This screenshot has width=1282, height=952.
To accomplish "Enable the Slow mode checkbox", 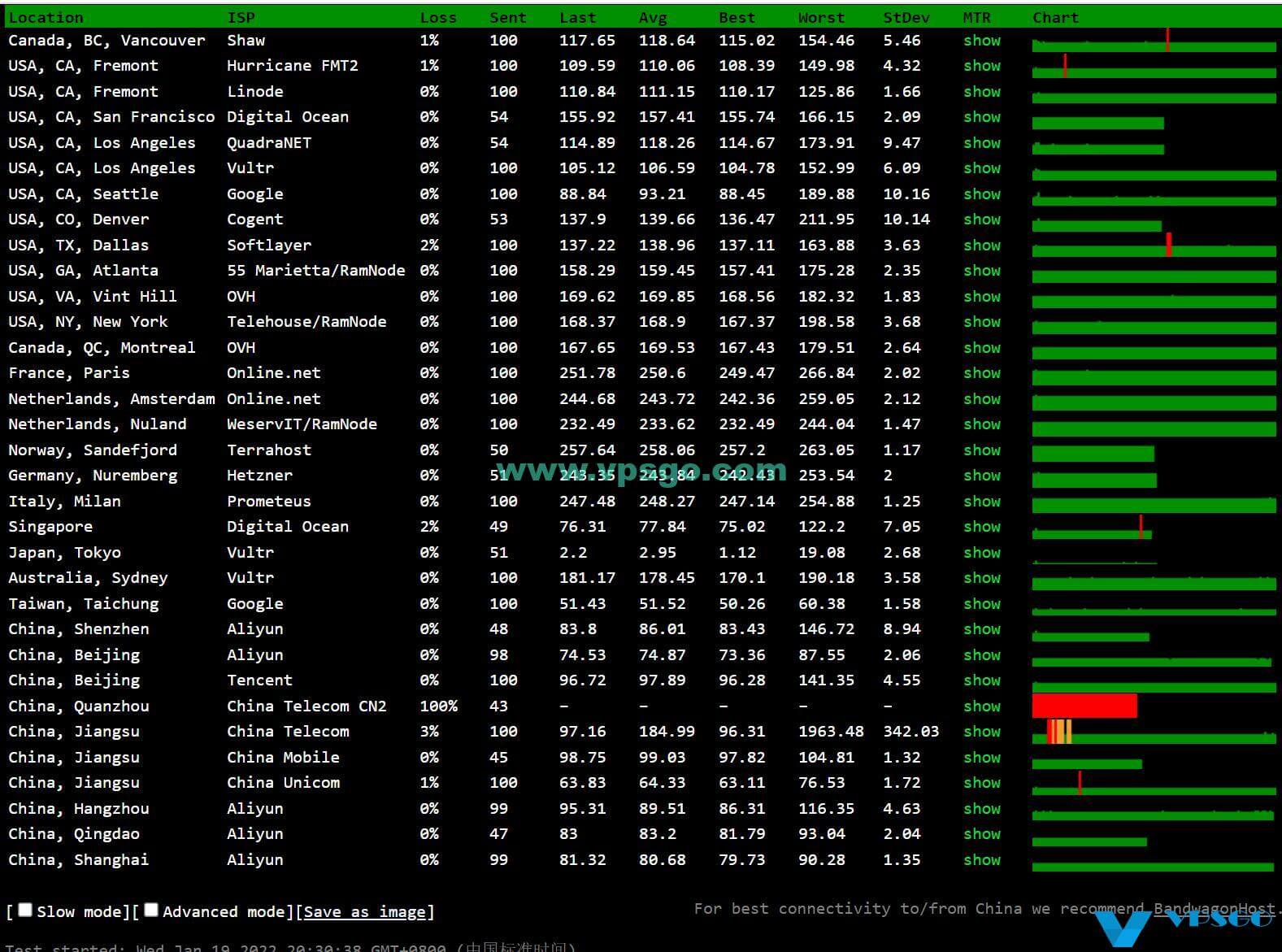I will [25, 910].
